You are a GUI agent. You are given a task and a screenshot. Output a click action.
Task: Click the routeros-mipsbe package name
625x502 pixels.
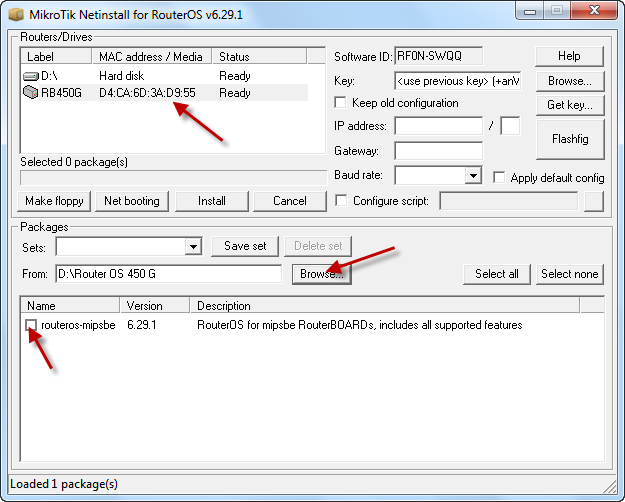[x=78, y=325]
